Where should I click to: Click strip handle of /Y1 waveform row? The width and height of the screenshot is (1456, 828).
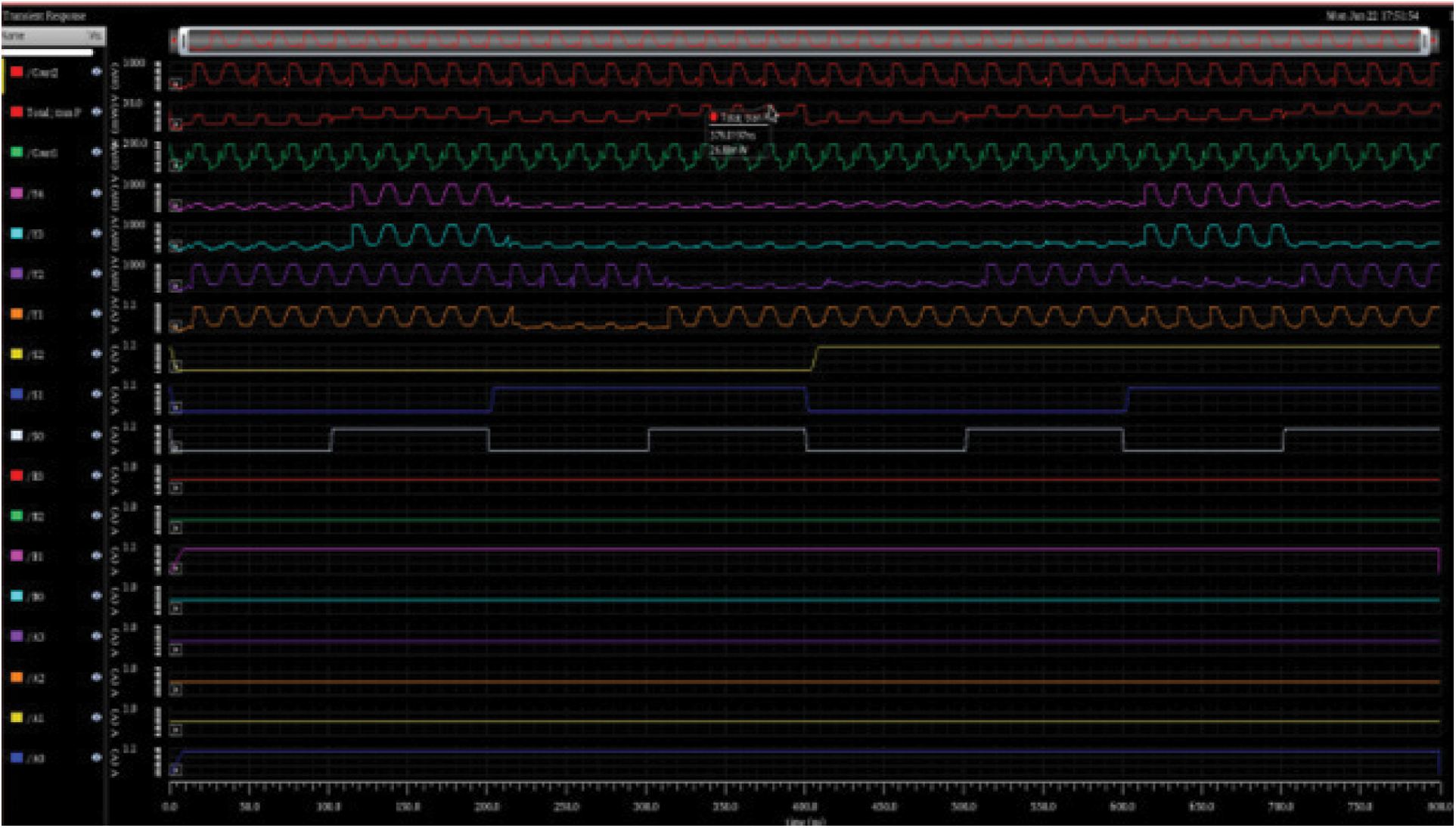(158, 318)
